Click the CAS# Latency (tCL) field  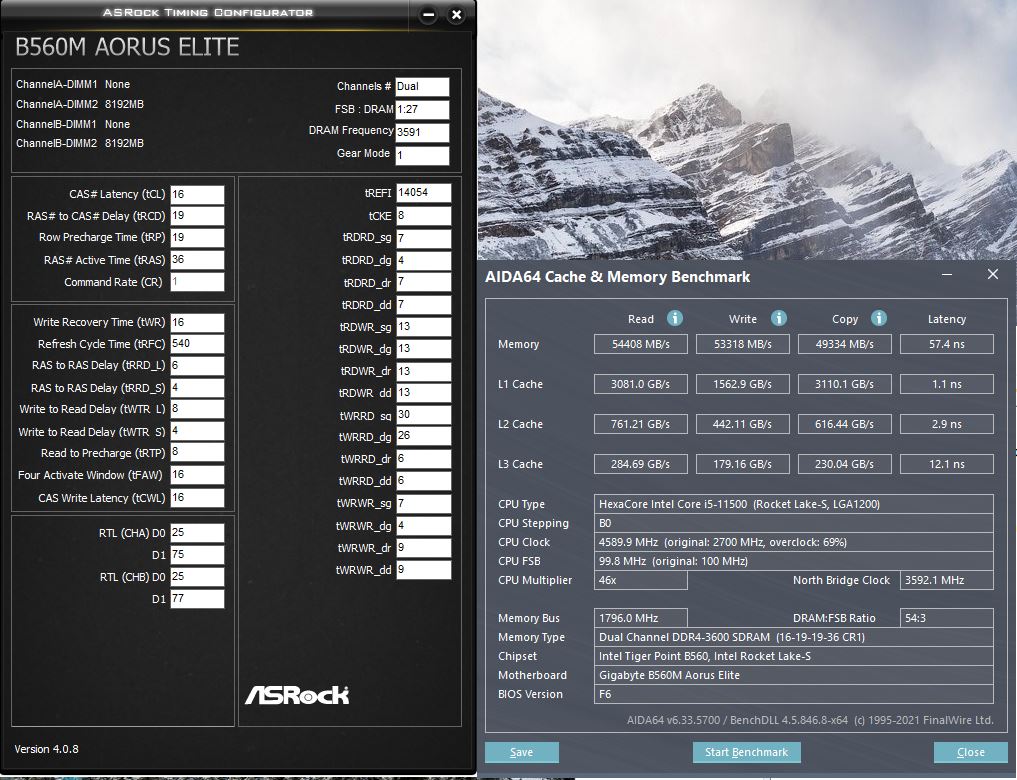click(197, 195)
